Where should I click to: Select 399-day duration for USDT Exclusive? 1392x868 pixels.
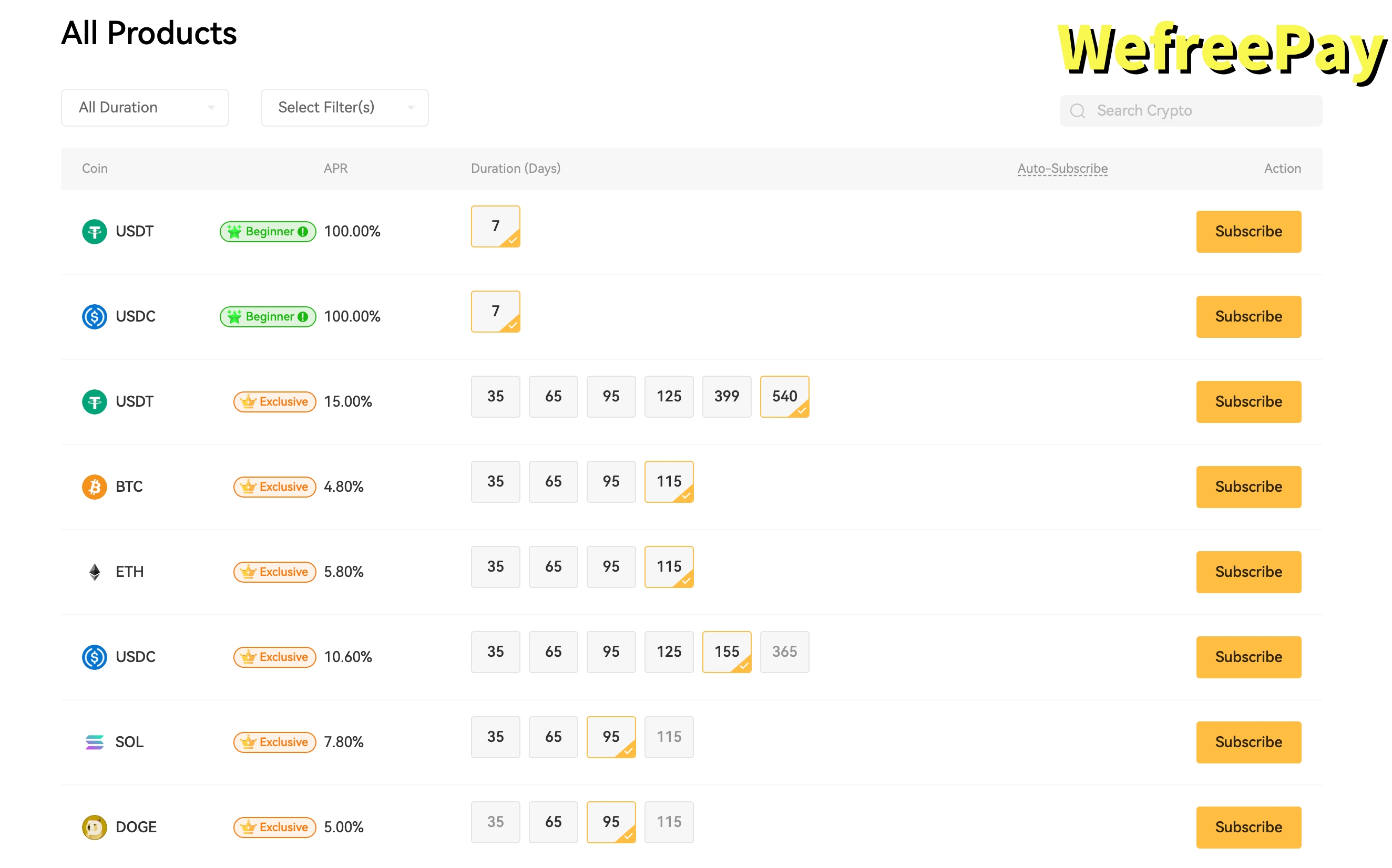[726, 397]
